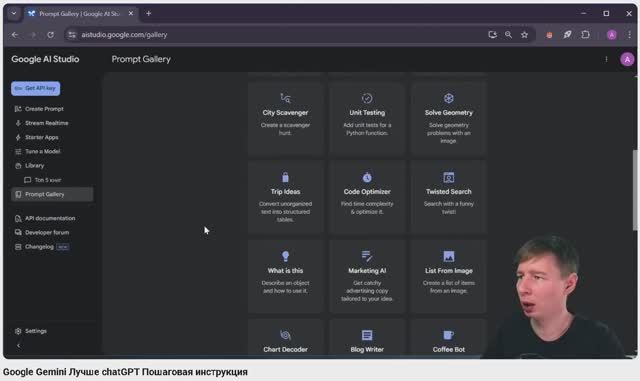Click the Code Optimizer timer icon
Viewport: 640px width, 381px height.
[x=367, y=177]
